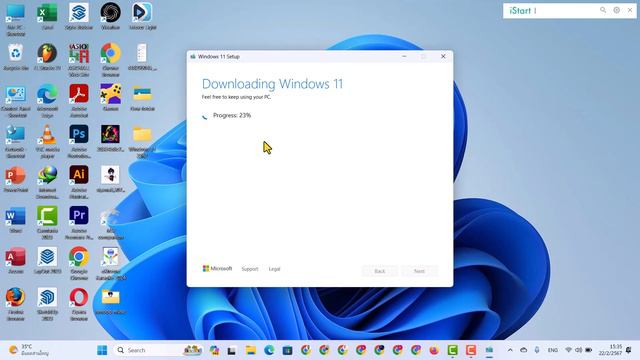Select the Style Builder desktop shortcut
Viewport: 640px width, 360px height.
(x=79, y=16)
